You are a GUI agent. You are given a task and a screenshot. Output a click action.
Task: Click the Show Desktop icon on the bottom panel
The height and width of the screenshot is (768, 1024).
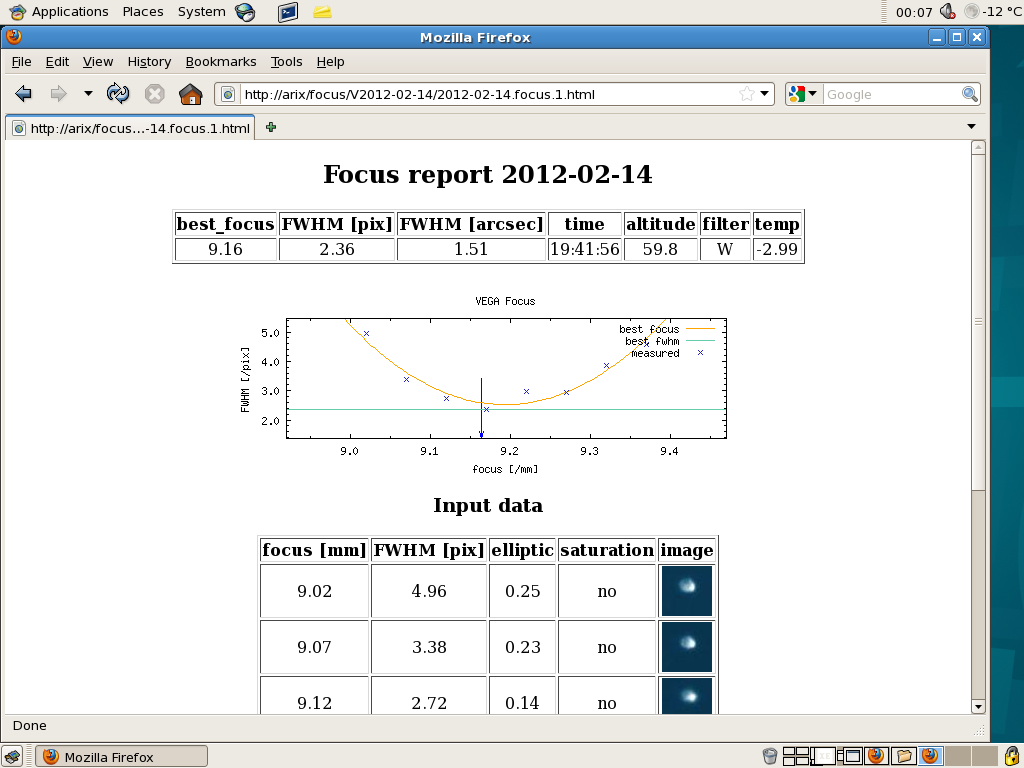[x=12, y=756]
